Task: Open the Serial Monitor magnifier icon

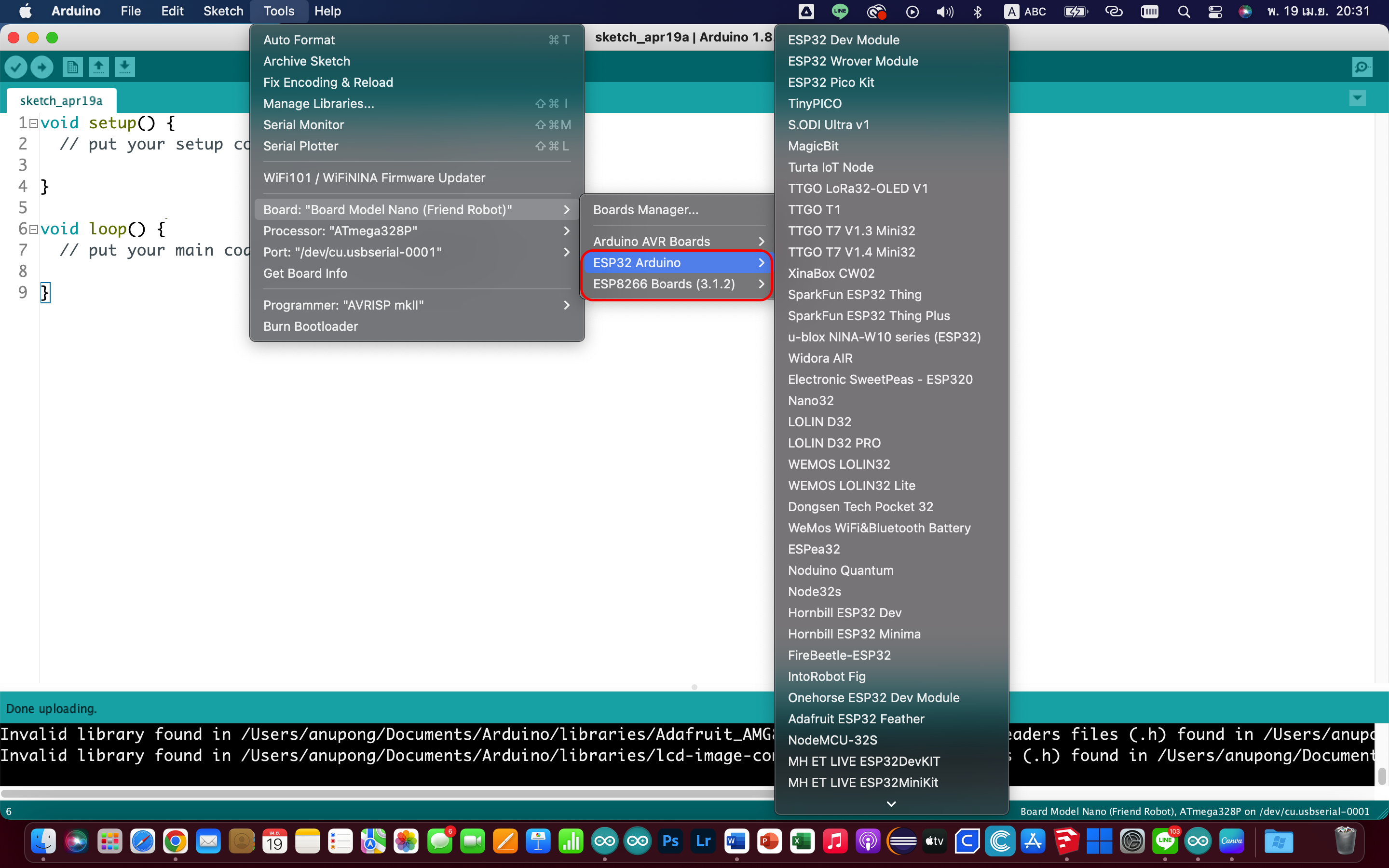Action: (x=1362, y=67)
